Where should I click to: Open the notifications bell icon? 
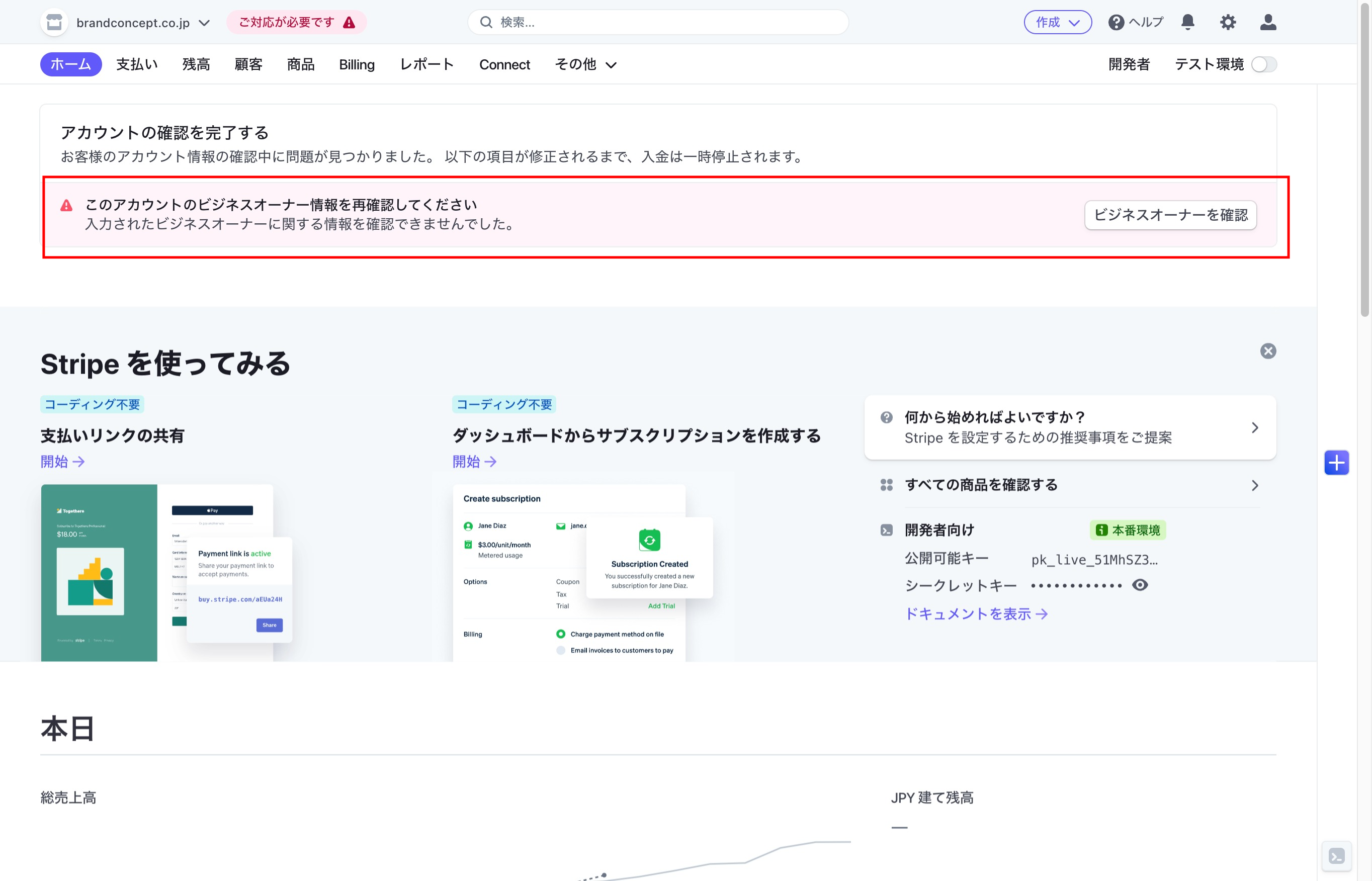point(1188,22)
